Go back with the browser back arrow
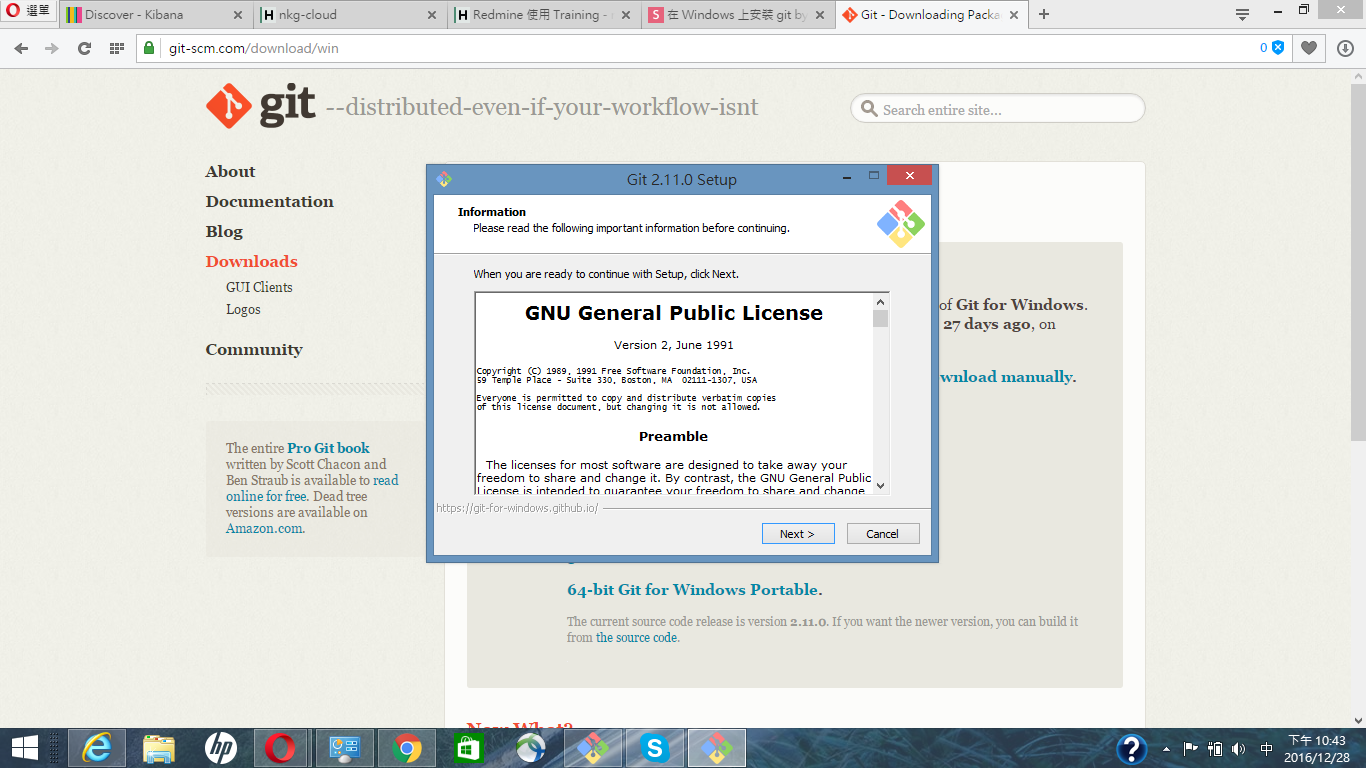The image size is (1366, 768). [21, 48]
